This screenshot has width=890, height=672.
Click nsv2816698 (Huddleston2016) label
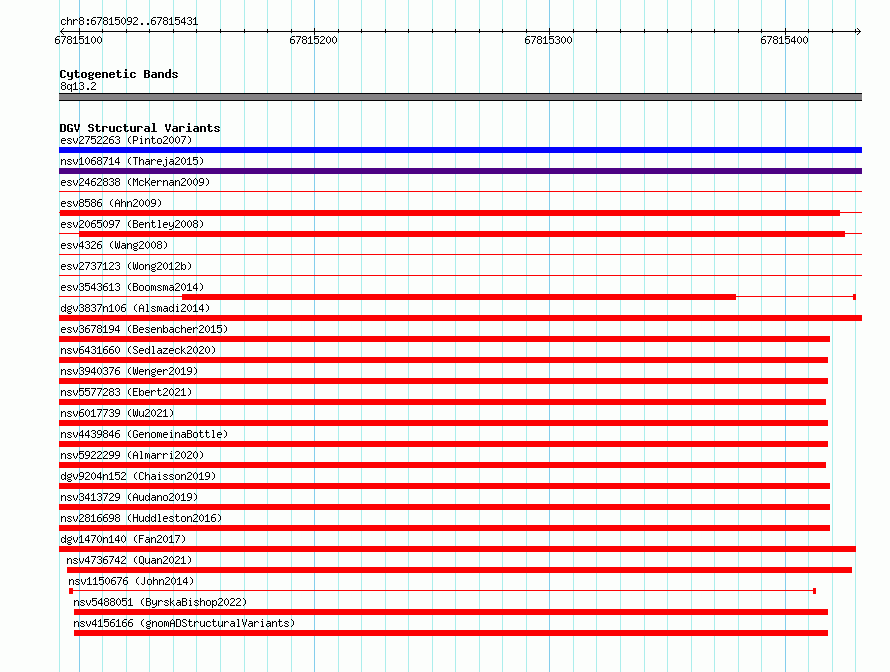click(x=141, y=518)
